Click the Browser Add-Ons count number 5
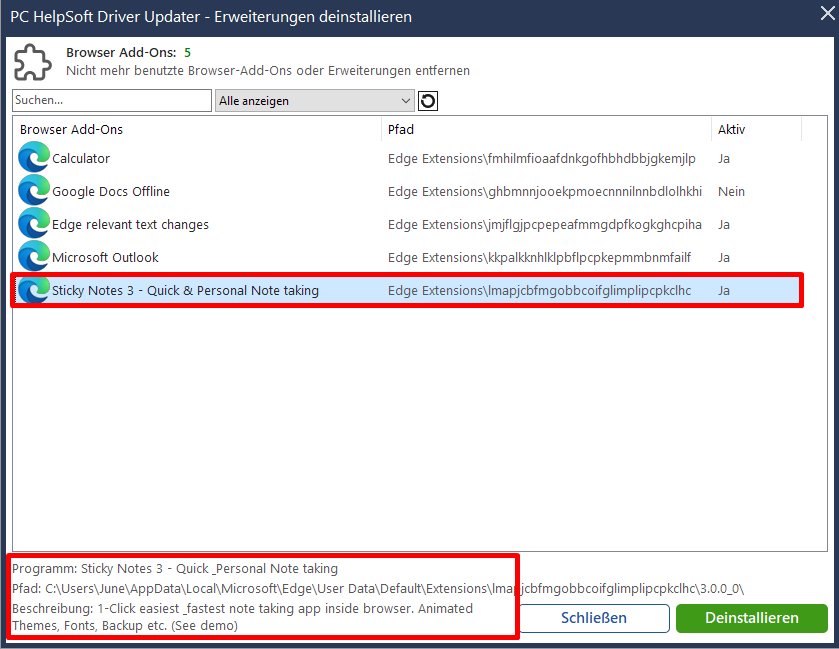This screenshot has height=649, width=839. pos(187,52)
